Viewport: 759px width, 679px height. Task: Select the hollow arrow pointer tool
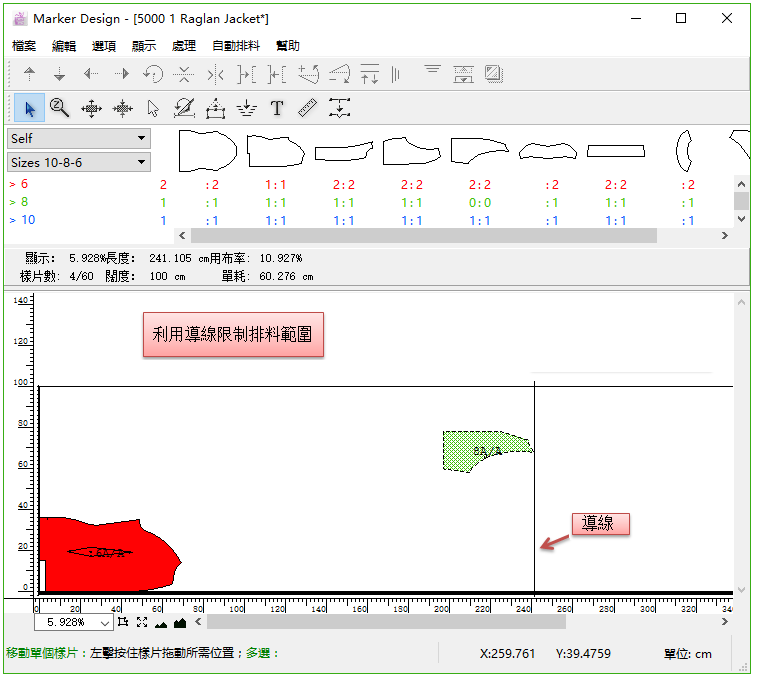153,108
